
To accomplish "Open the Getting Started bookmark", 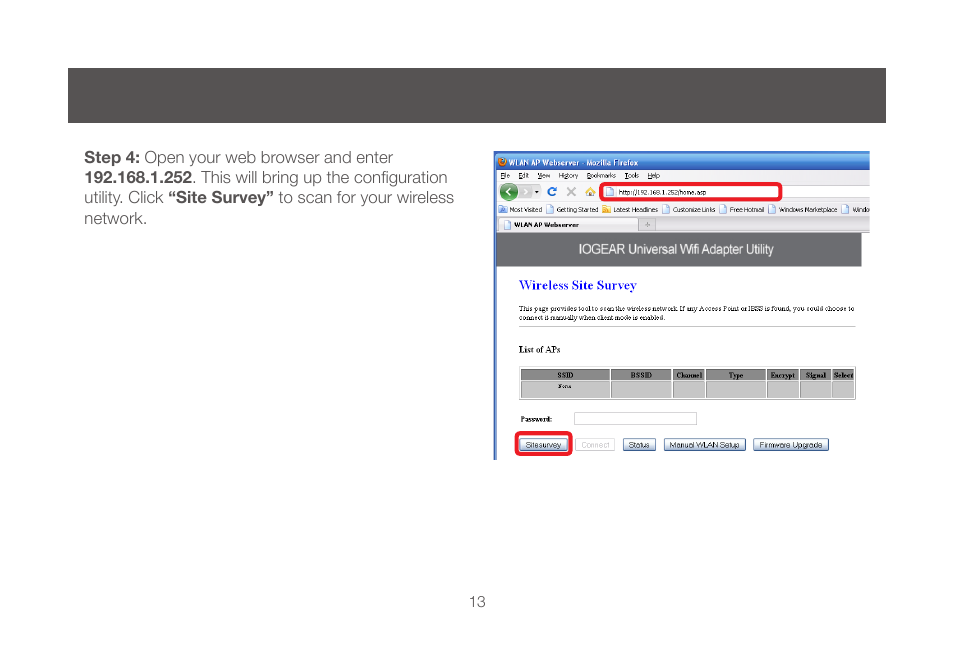I will click(573, 209).
